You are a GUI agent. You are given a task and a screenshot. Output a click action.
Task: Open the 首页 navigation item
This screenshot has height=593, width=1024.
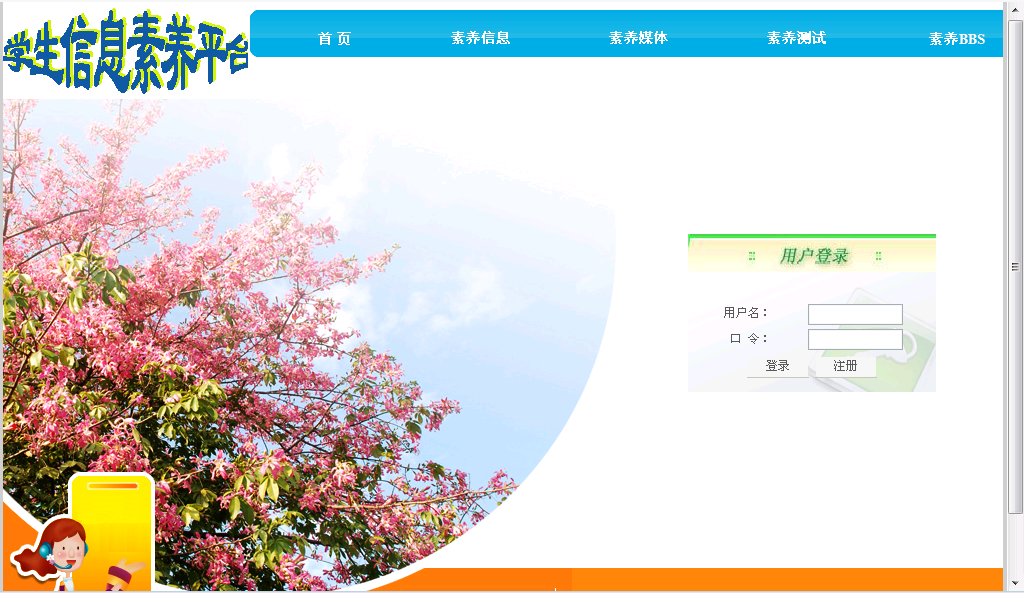point(334,38)
